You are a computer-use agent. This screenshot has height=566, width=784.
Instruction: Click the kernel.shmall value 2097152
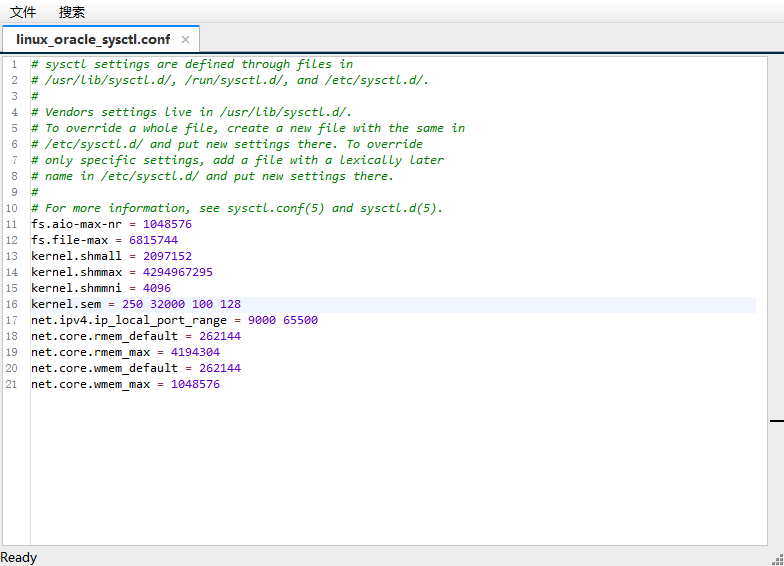pos(167,256)
